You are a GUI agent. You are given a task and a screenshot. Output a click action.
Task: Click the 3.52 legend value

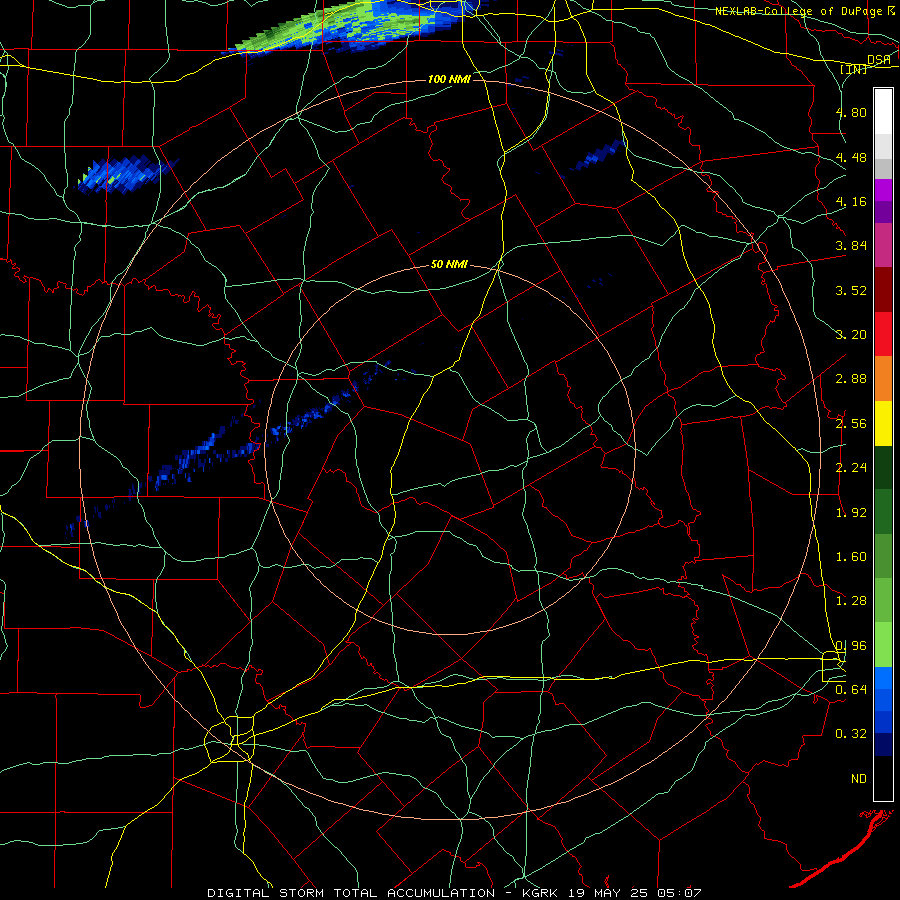coord(851,290)
